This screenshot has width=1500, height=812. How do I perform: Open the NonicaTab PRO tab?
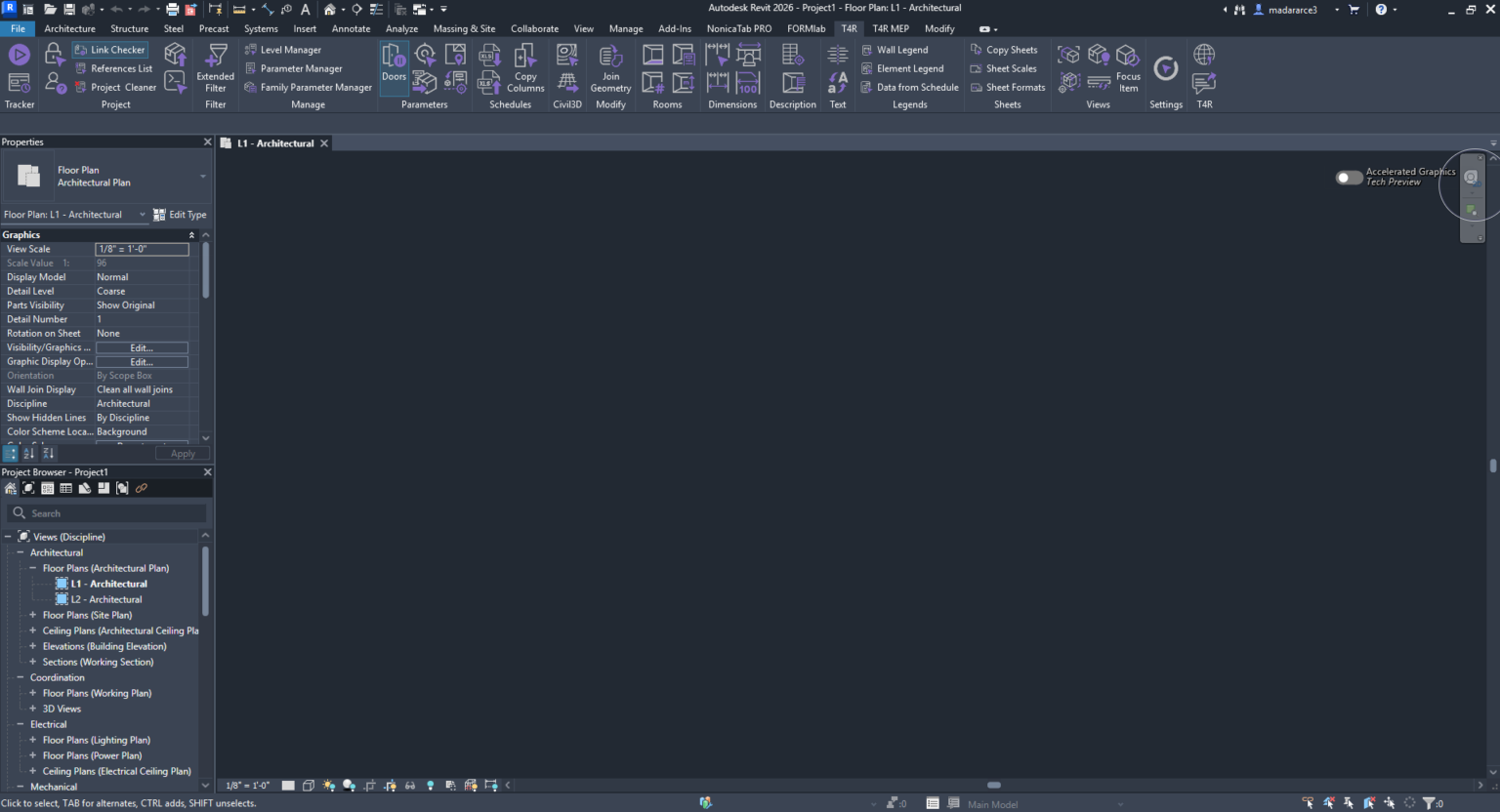[739, 28]
